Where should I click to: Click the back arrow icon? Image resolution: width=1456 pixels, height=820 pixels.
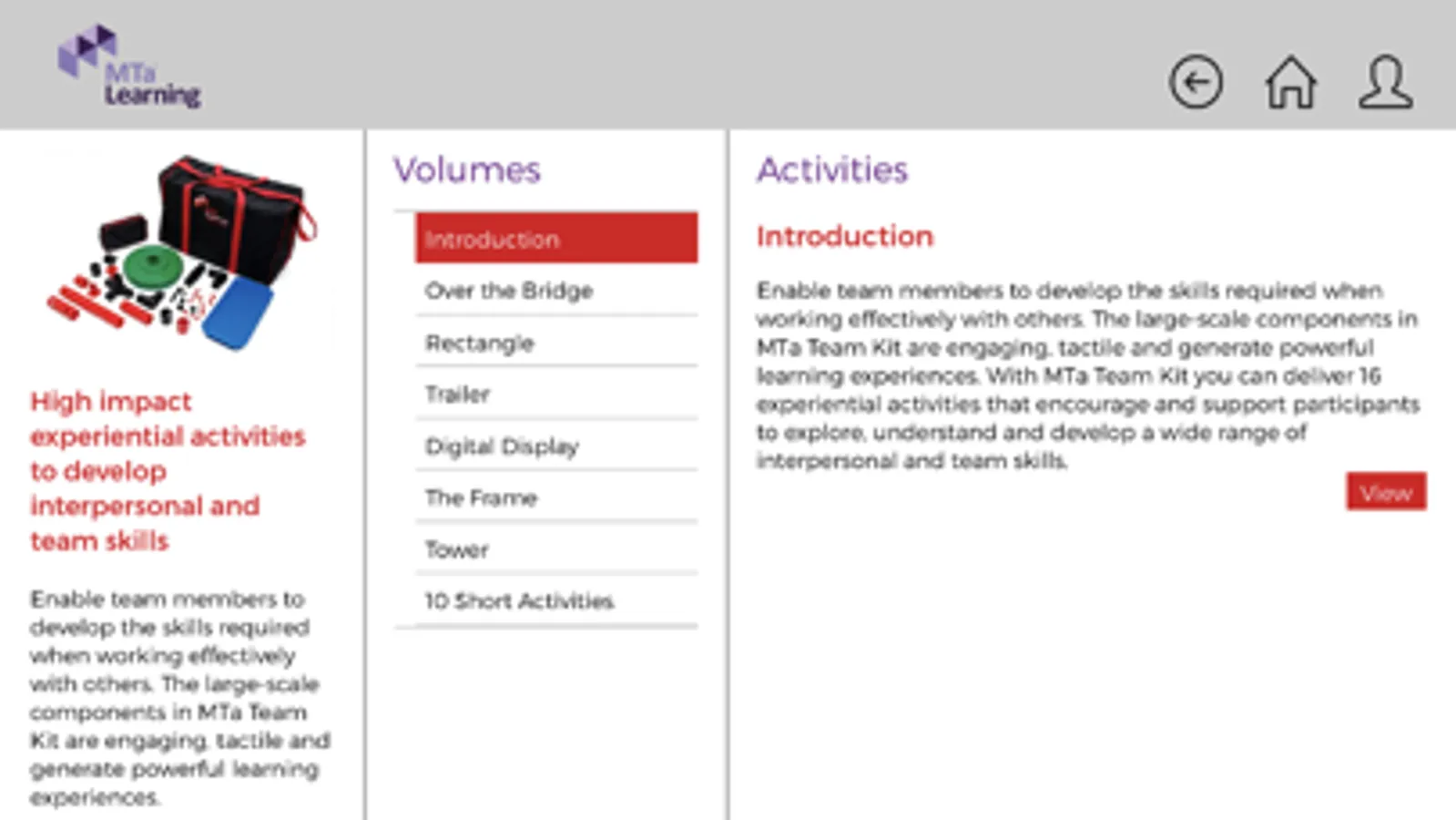pos(1195,83)
